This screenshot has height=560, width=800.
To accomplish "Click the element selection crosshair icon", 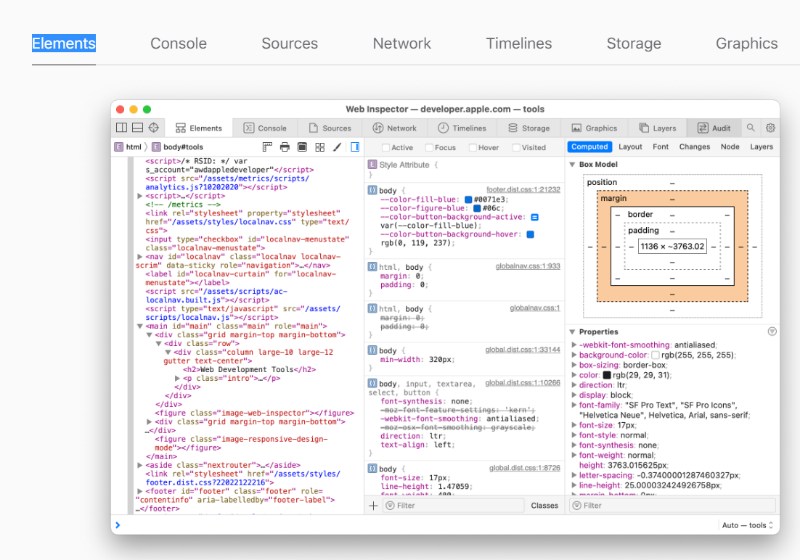I will coord(153,128).
